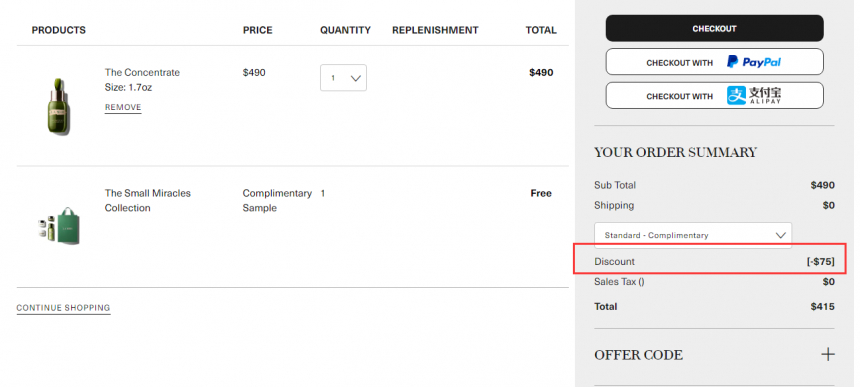
Task: Open the Standard - Complimentary shipping dropdown
Action: coord(693,235)
